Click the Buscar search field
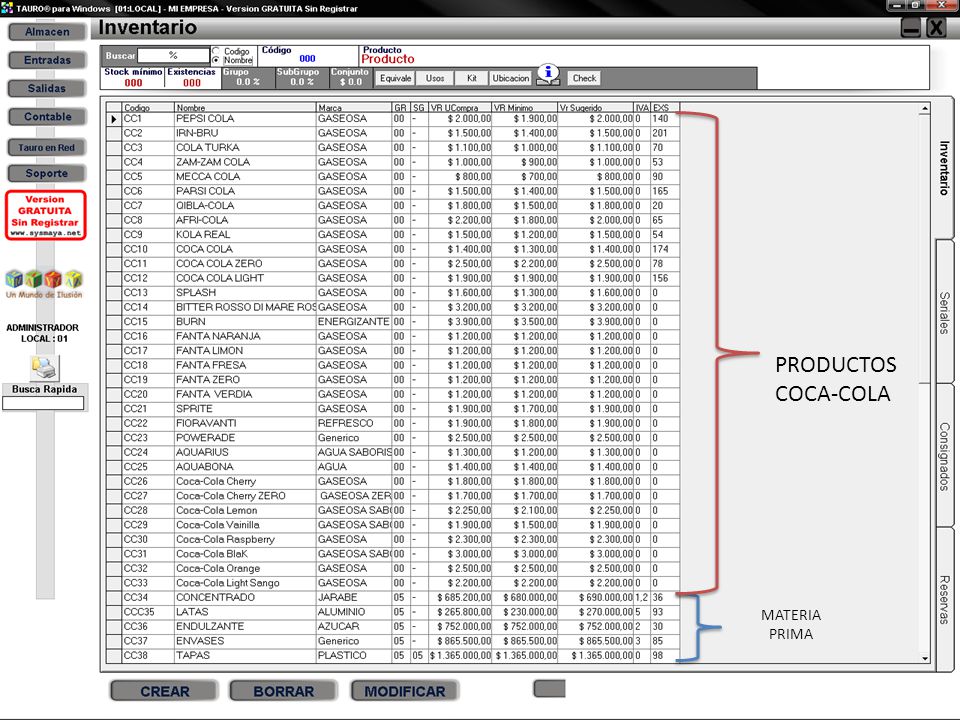The height and width of the screenshot is (720, 960). click(x=173, y=55)
